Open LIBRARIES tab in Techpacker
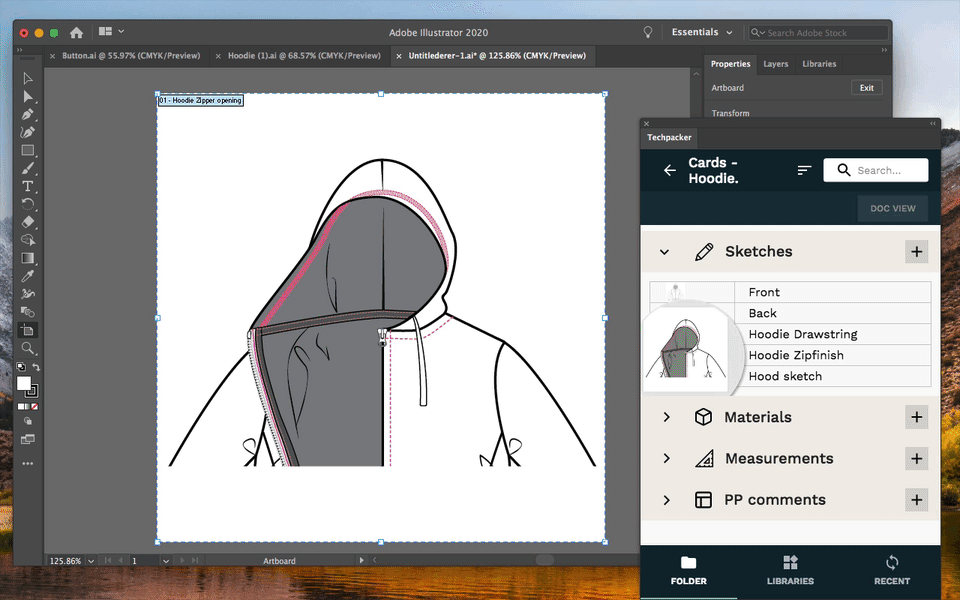 [790, 572]
